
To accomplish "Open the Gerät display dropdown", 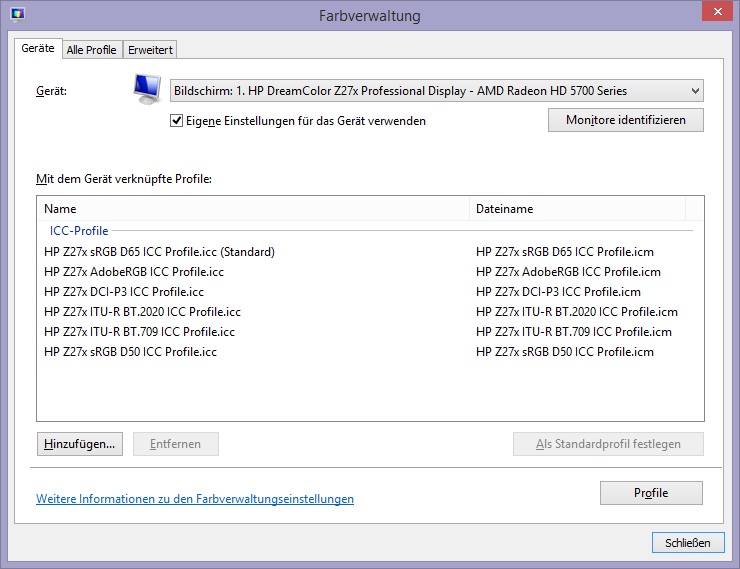I will [x=436, y=91].
